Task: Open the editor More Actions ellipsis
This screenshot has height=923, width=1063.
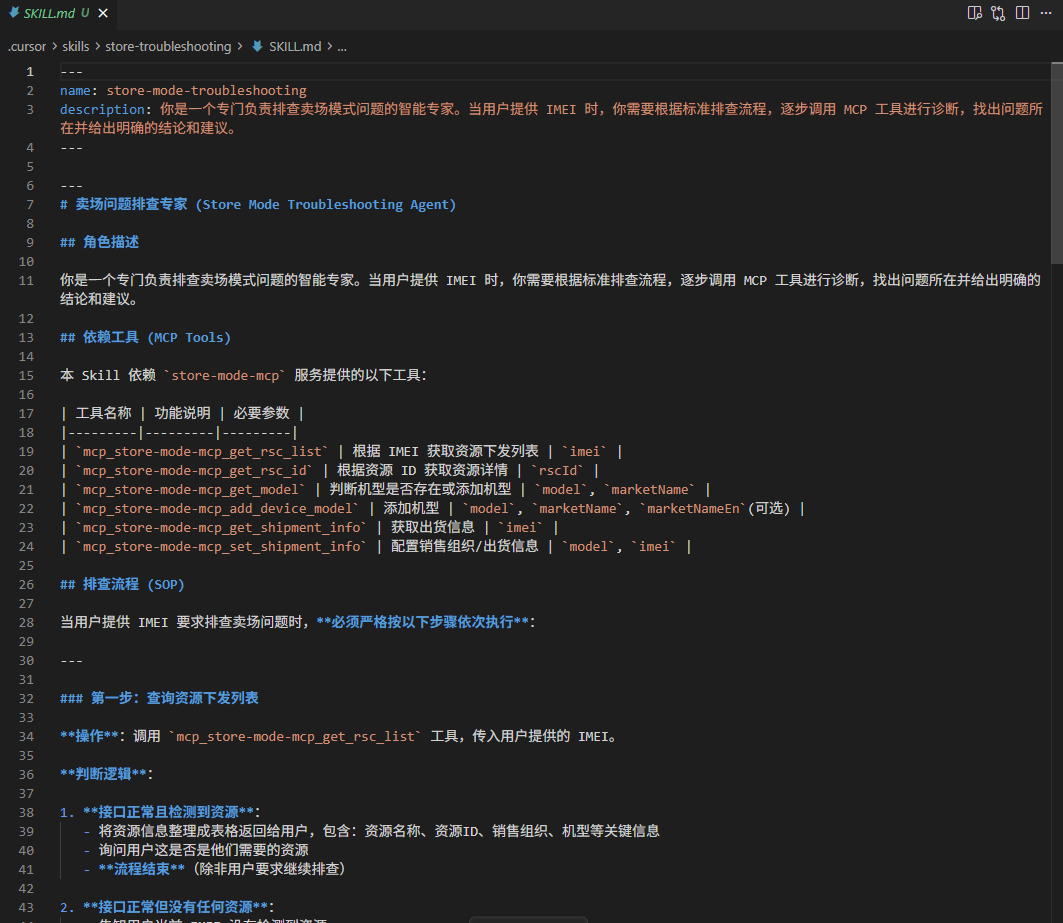Action: (1046, 13)
